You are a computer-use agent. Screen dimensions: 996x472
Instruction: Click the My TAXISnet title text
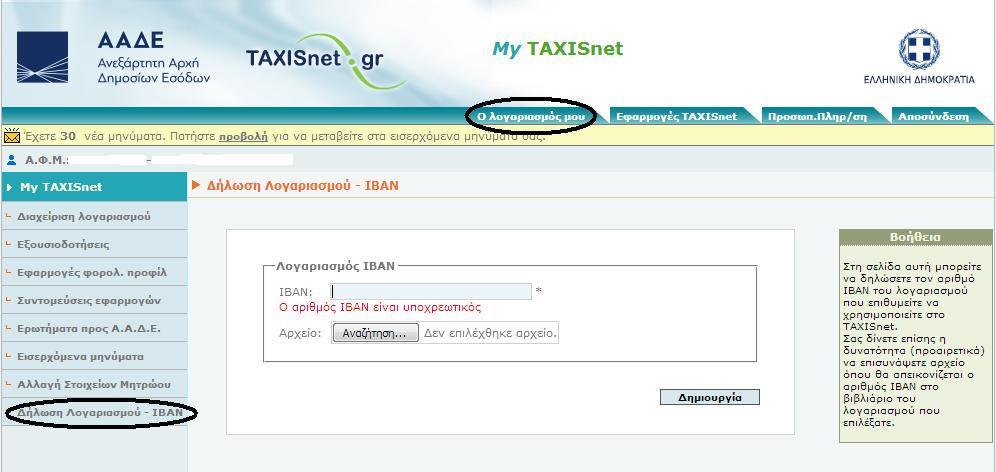[558, 49]
